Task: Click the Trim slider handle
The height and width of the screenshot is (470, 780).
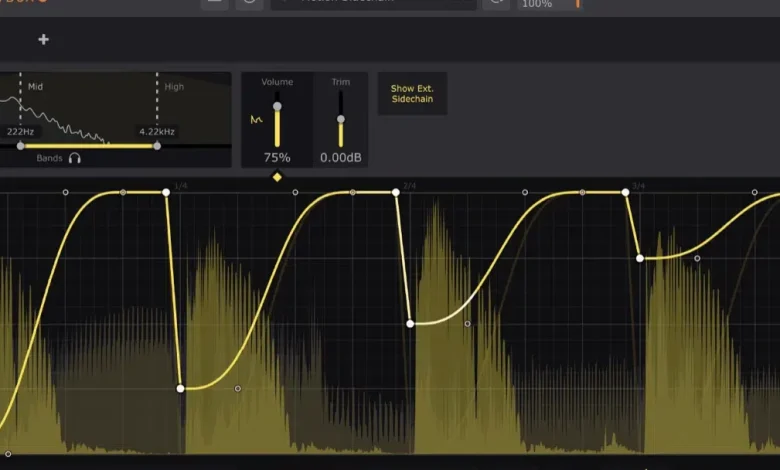Action: pos(340,119)
